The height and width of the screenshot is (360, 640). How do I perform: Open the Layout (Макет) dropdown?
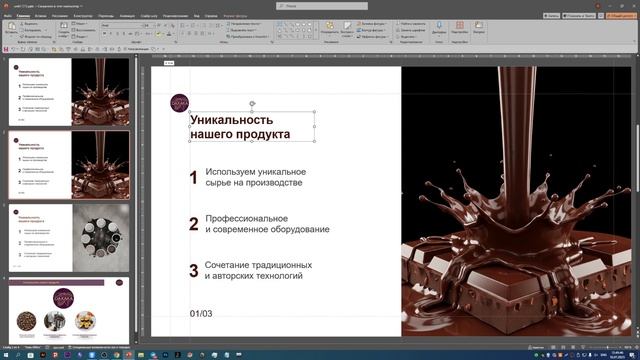pos(80,24)
